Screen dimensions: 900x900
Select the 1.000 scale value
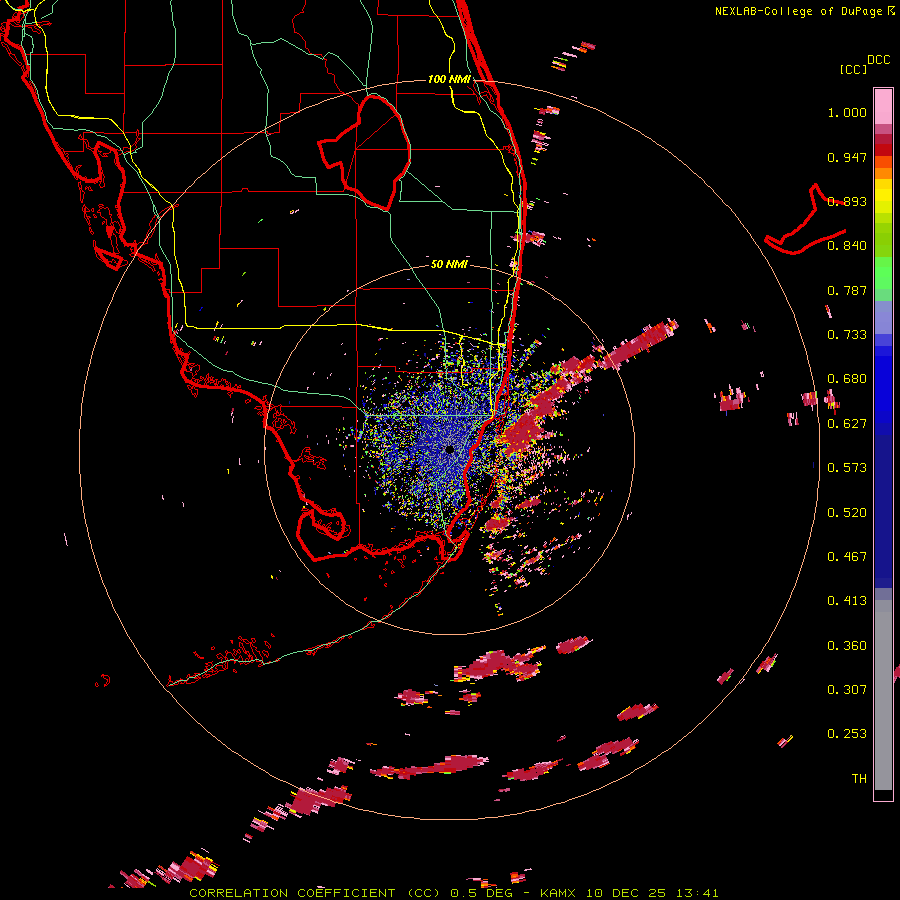pyautogui.click(x=847, y=112)
